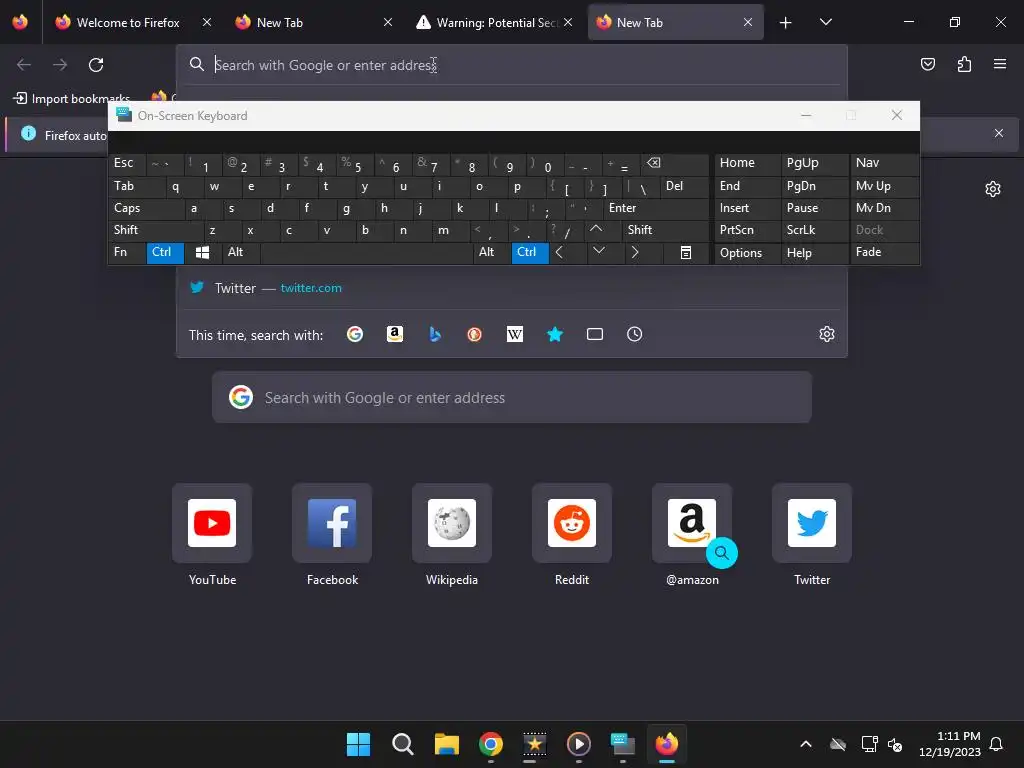Toggle the Fn key on keyboard

click(127, 253)
